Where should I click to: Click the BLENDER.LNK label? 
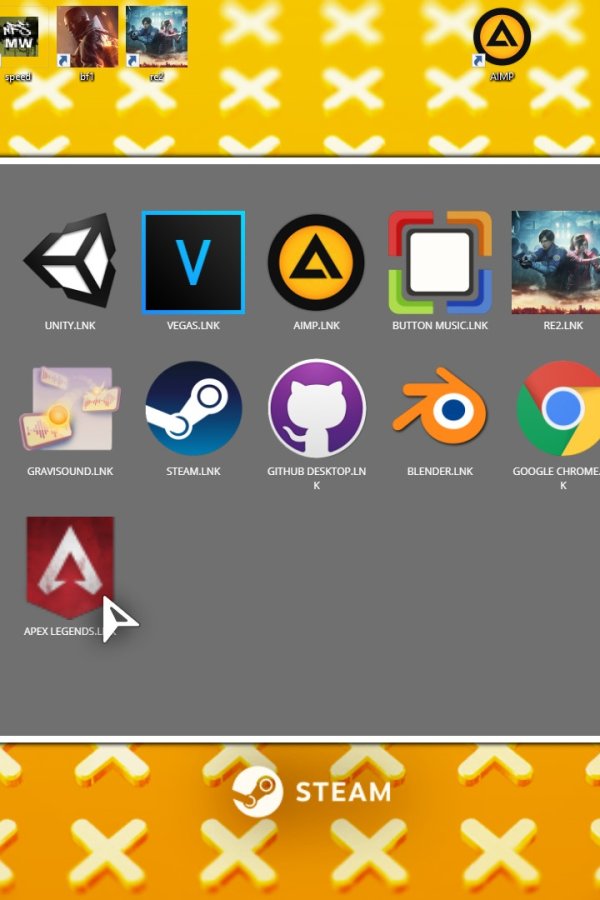click(x=440, y=471)
